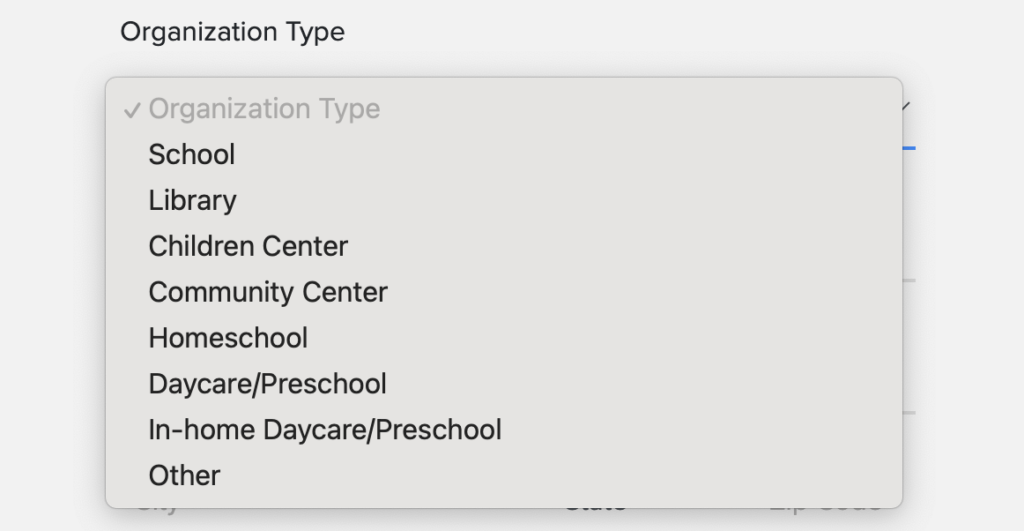1024x531 pixels.
Task: Click the checkmark beside Organization Type placeholder
Action: (131, 109)
